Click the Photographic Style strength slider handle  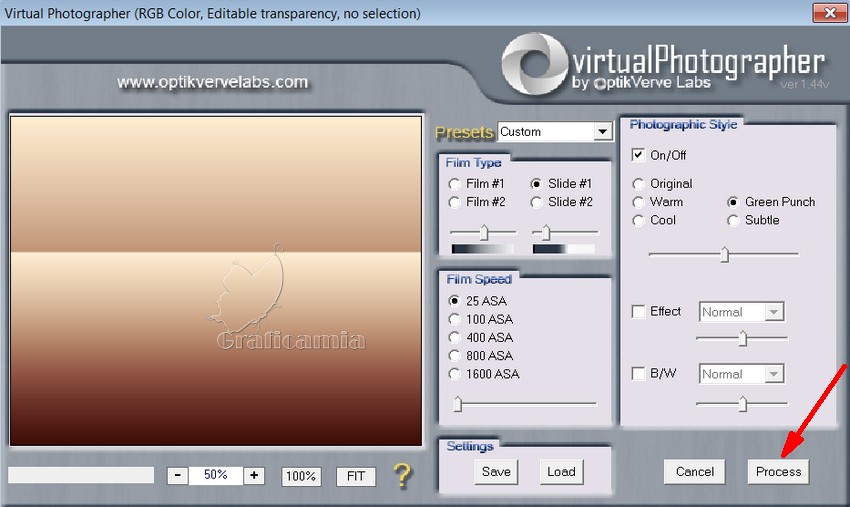[724, 254]
